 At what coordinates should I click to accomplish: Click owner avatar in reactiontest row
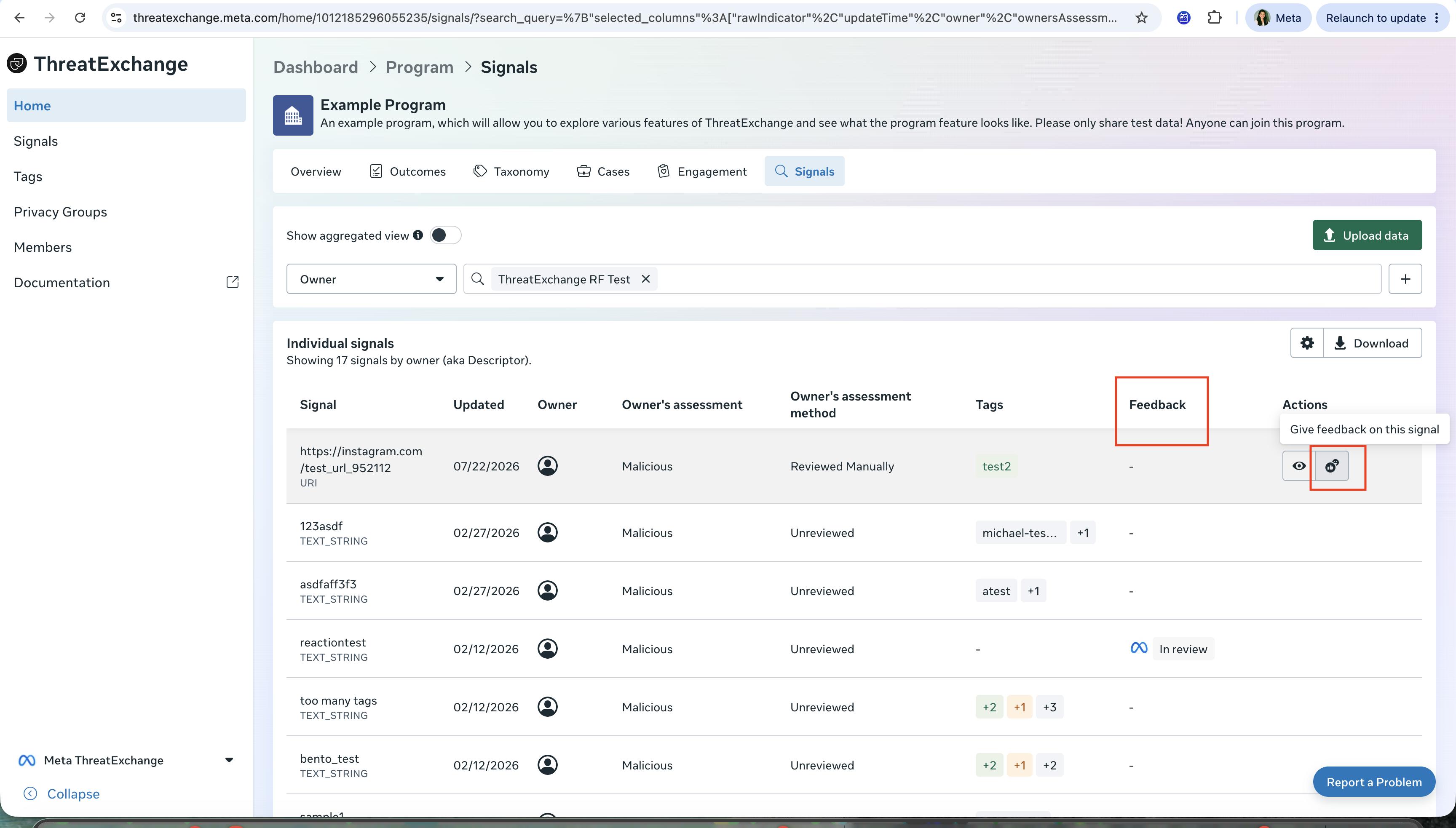[548, 648]
